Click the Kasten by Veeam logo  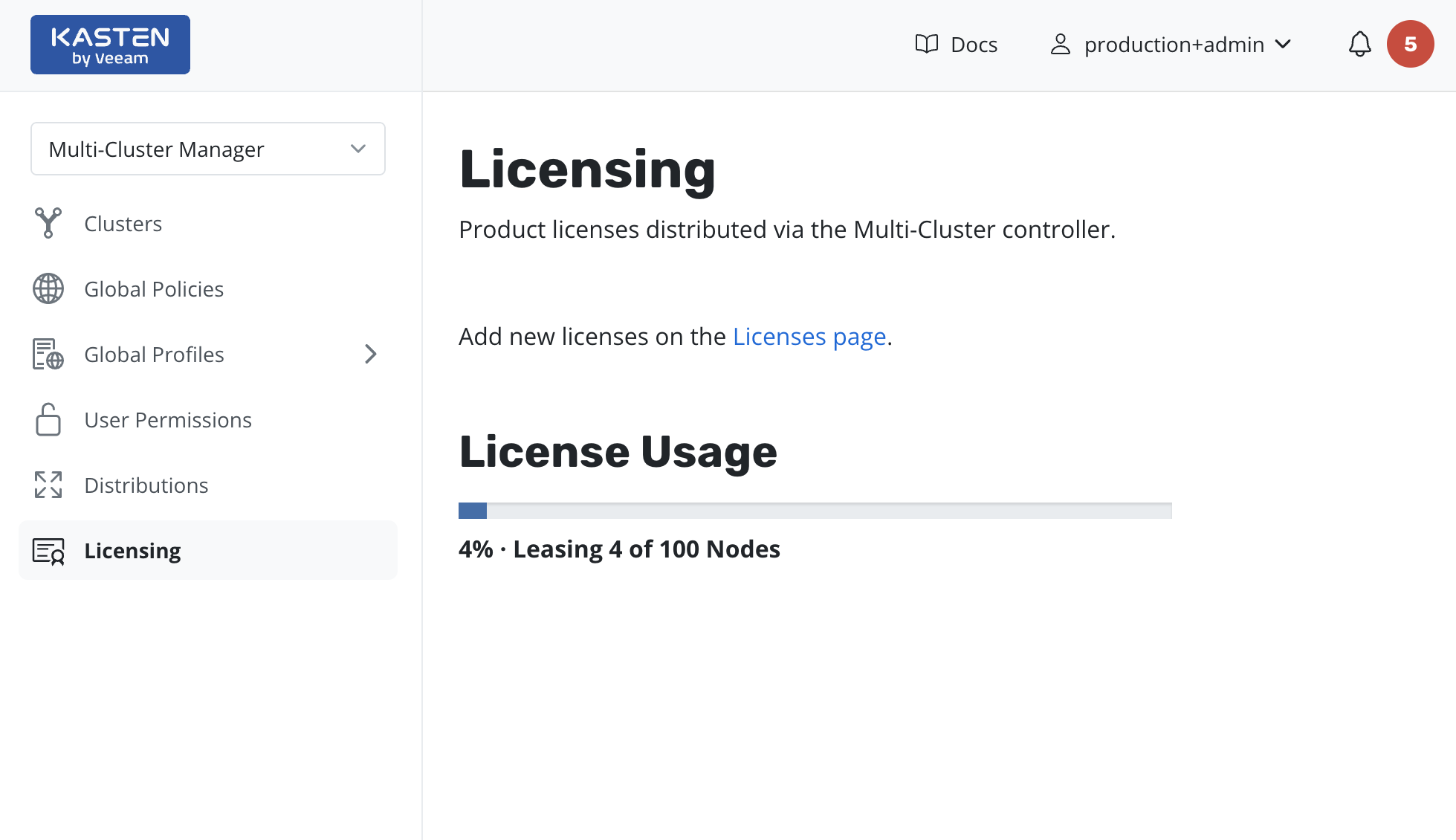coord(110,45)
